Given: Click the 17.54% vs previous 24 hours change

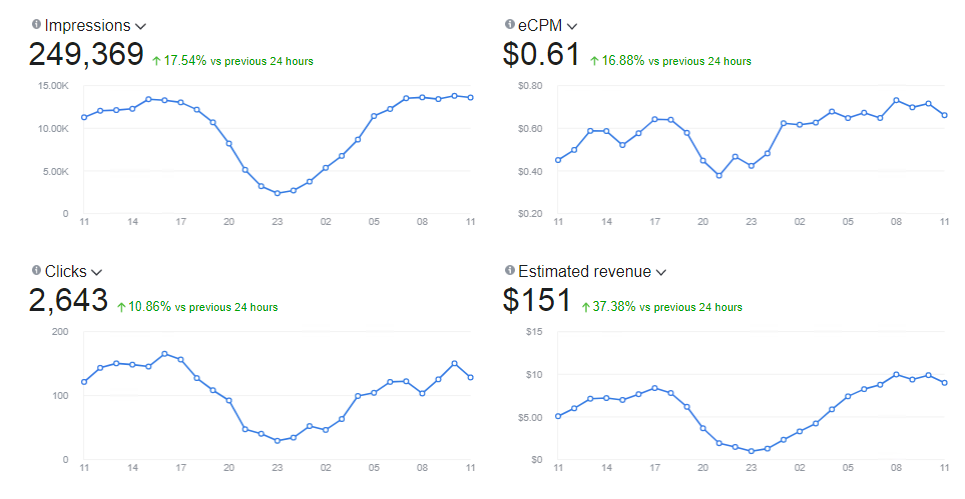Looking at the screenshot, I should (x=233, y=61).
